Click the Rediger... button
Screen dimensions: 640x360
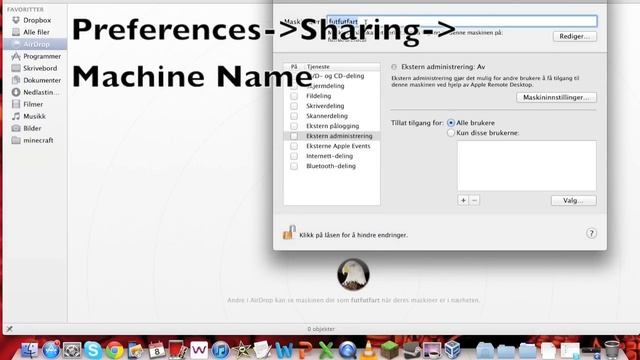(x=575, y=36)
